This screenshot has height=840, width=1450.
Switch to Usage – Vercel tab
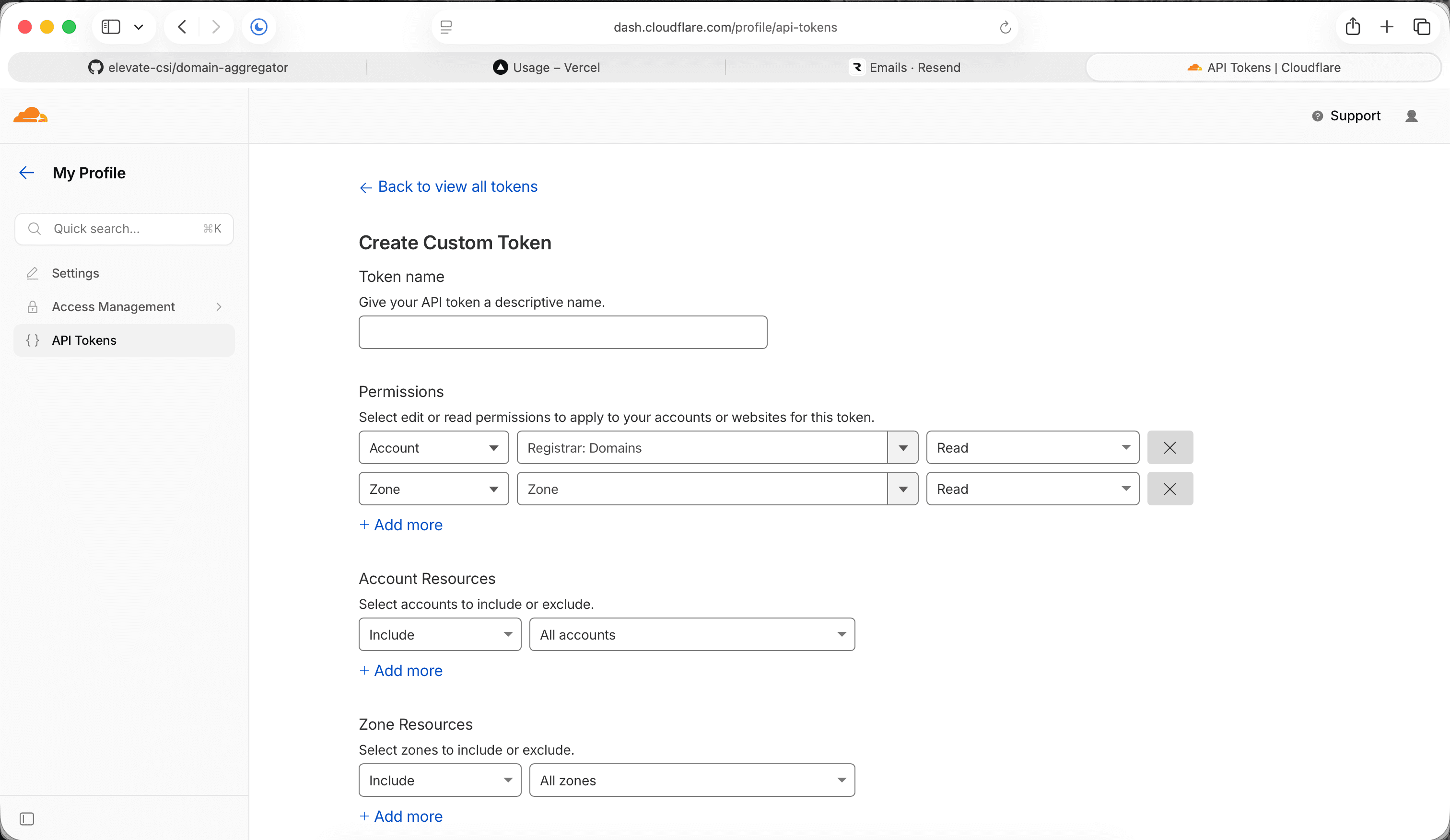[546, 67]
